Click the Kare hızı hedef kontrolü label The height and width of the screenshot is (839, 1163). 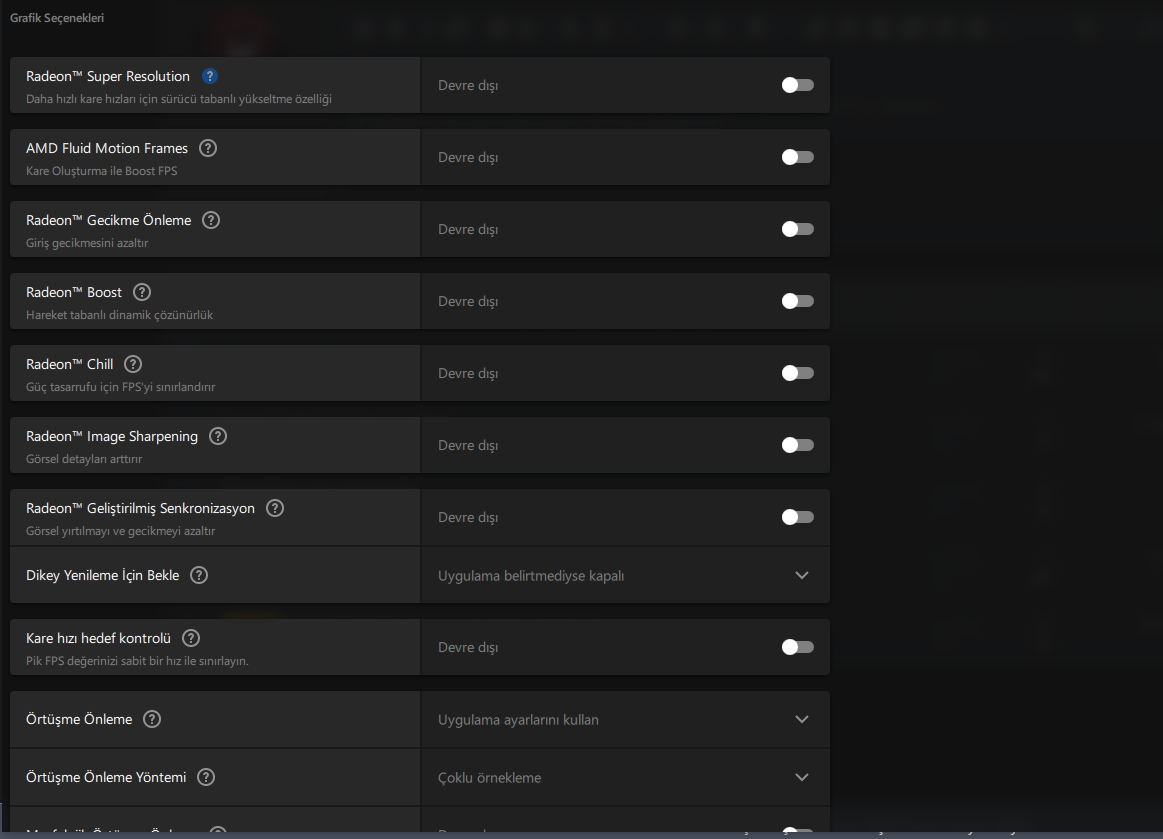[x=98, y=638]
